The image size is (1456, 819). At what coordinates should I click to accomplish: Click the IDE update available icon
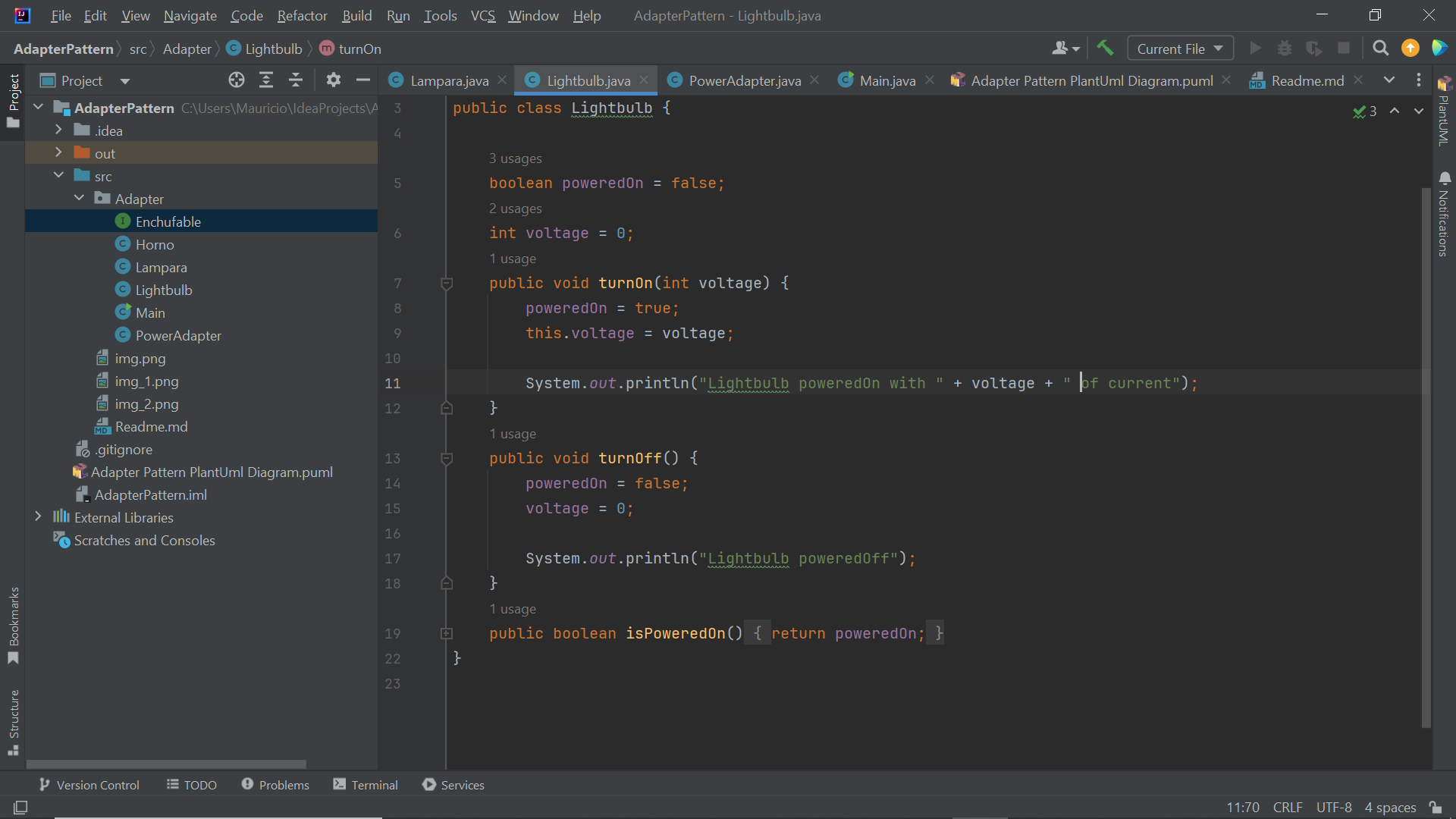click(x=1410, y=49)
